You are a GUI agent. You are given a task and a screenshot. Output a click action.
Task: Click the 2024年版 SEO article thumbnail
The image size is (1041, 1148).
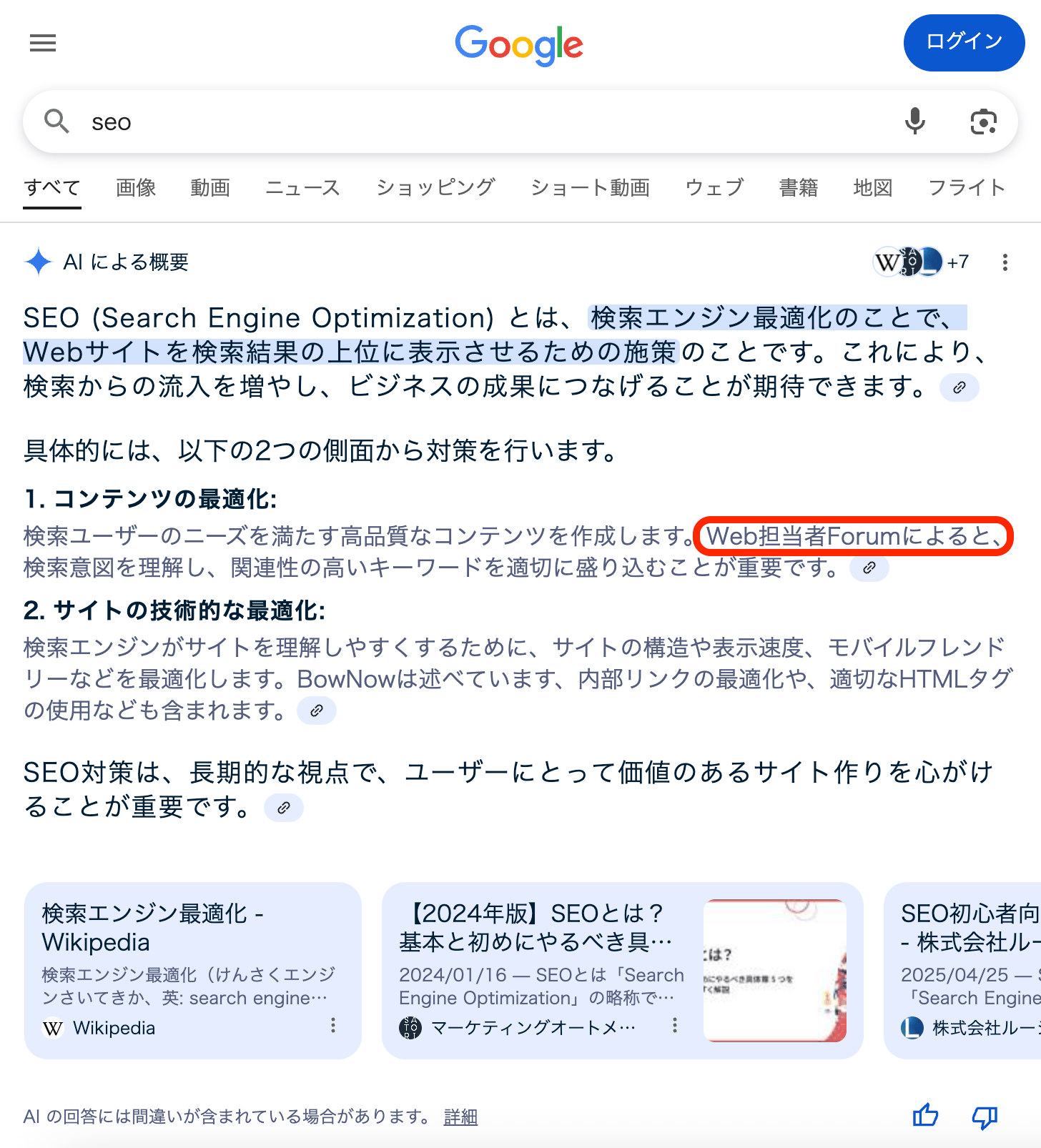(775, 971)
